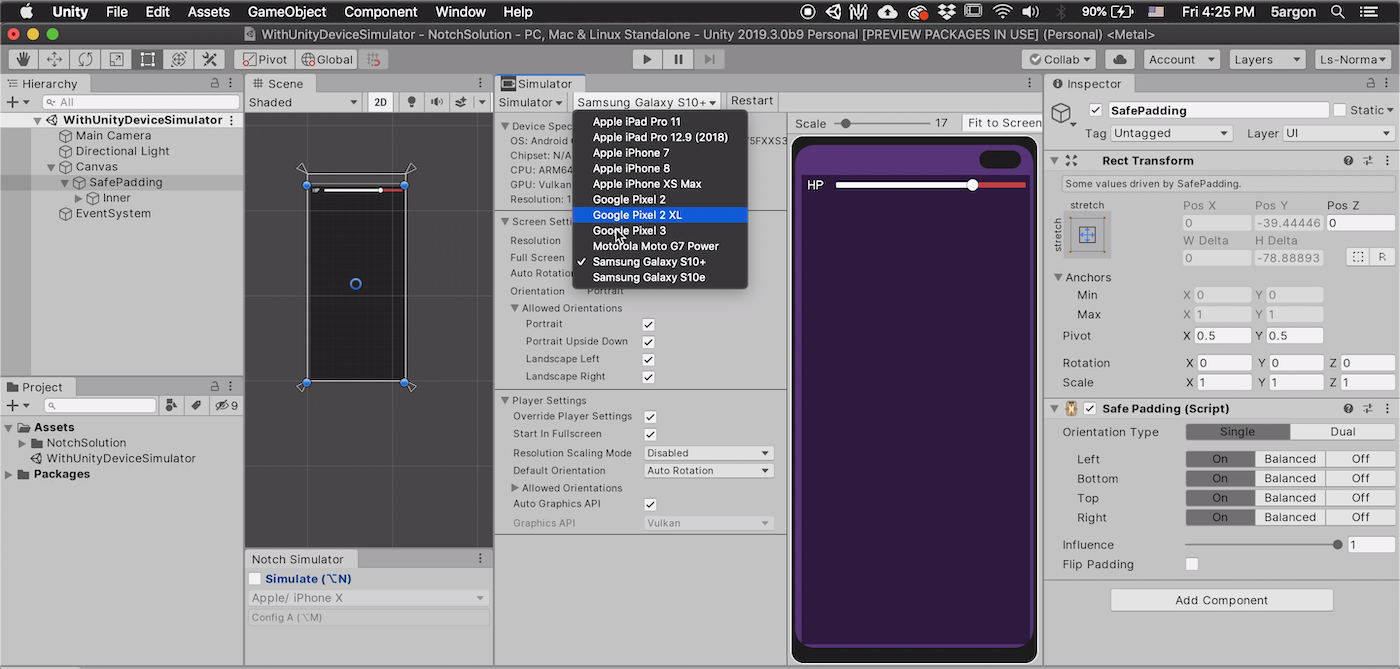Switch to the Notch Simulator tab

tap(298, 559)
